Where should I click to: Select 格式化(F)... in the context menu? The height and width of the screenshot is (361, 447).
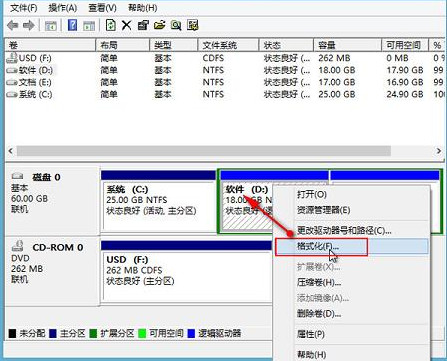[x=352, y=247]
